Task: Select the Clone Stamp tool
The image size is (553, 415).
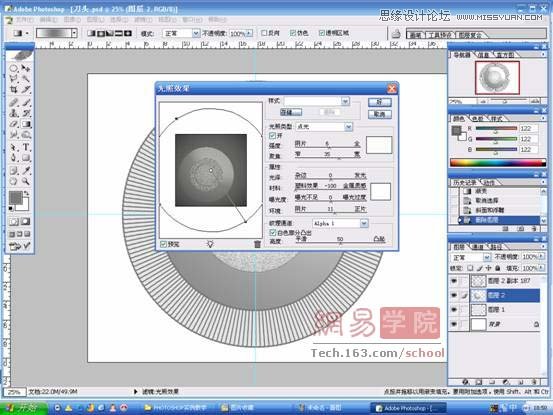Action: pyautogui.click(x=13, y=114)
